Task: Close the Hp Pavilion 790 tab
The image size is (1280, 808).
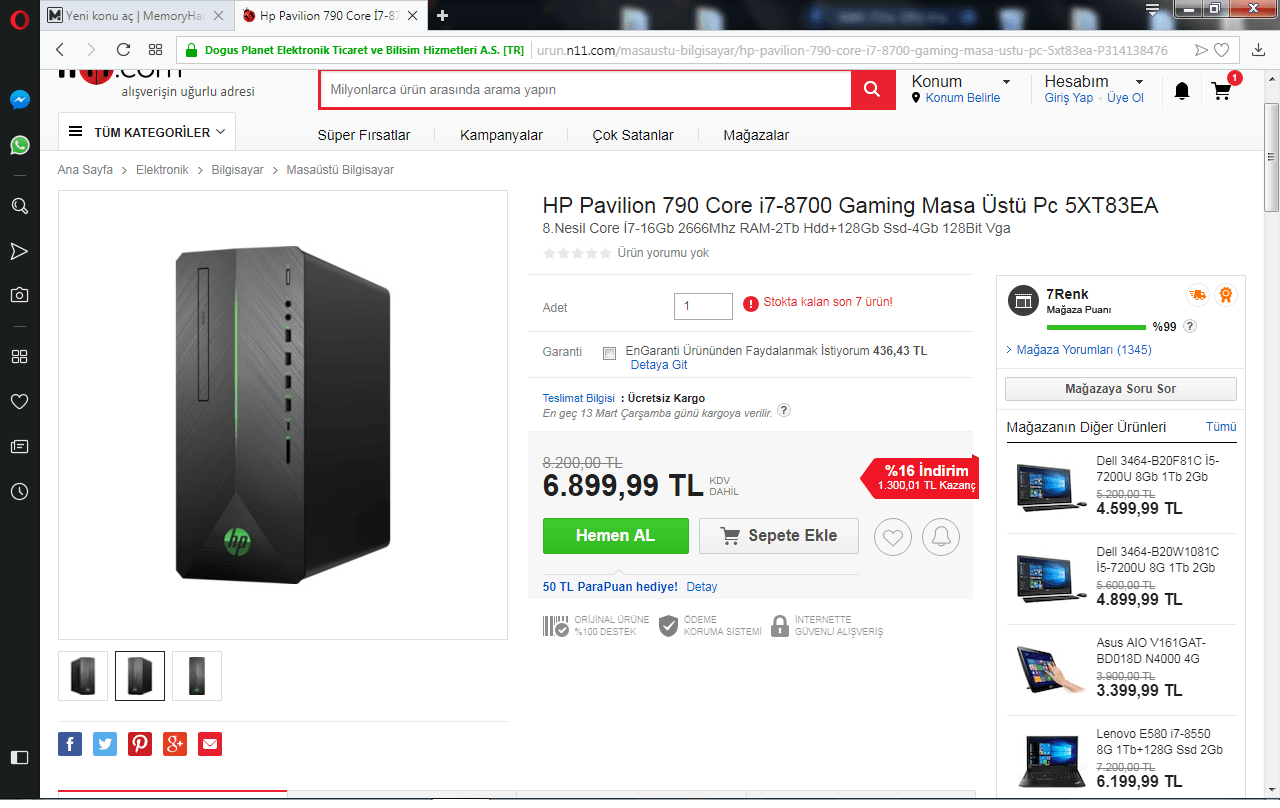Action: tap(413, 16)
